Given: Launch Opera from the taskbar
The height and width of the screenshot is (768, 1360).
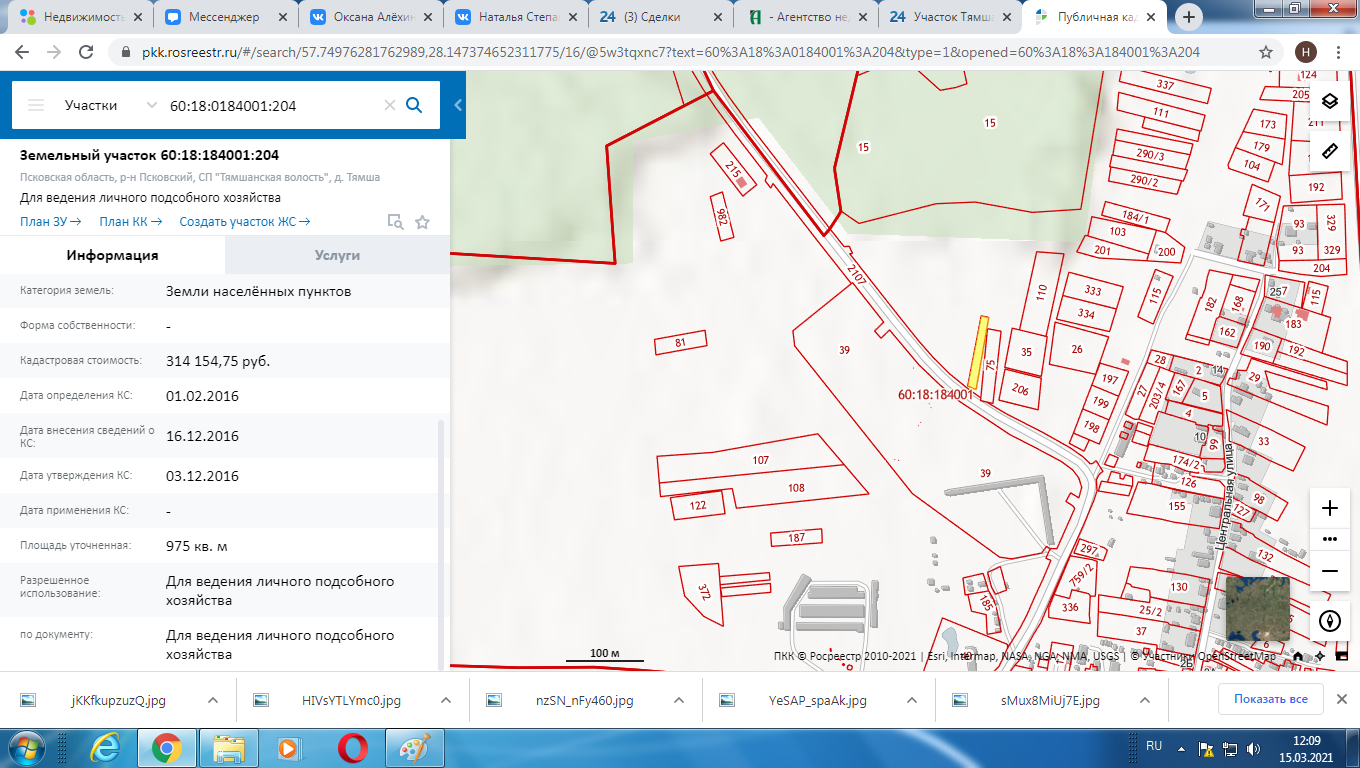Looking at the screenshot, I should tap(351, 747).
